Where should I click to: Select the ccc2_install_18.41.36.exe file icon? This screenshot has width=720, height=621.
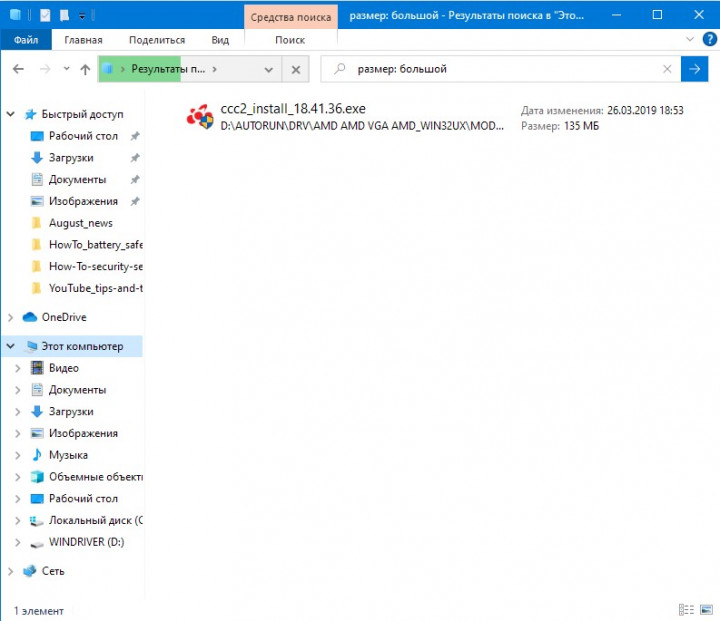[x=200, y=117]
